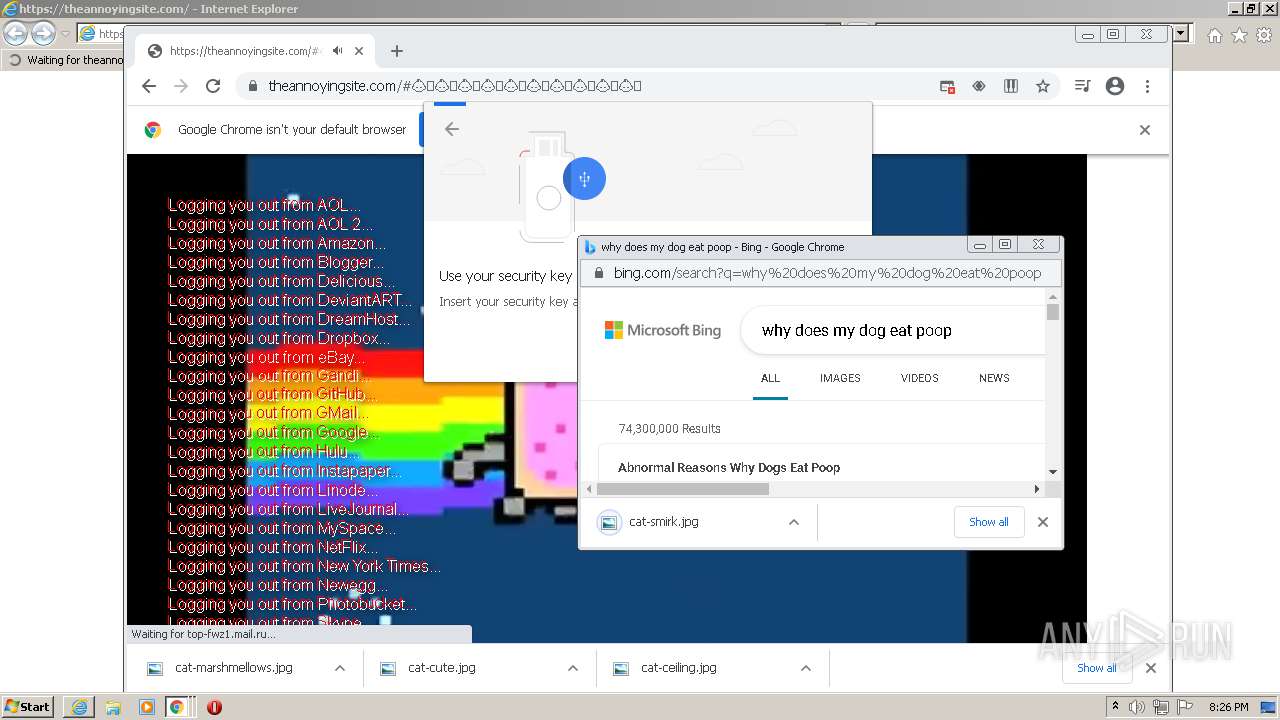This screenshot has height=720, width=1280.
Task: Open the media control playlist icon
Action: point(1082,86)
